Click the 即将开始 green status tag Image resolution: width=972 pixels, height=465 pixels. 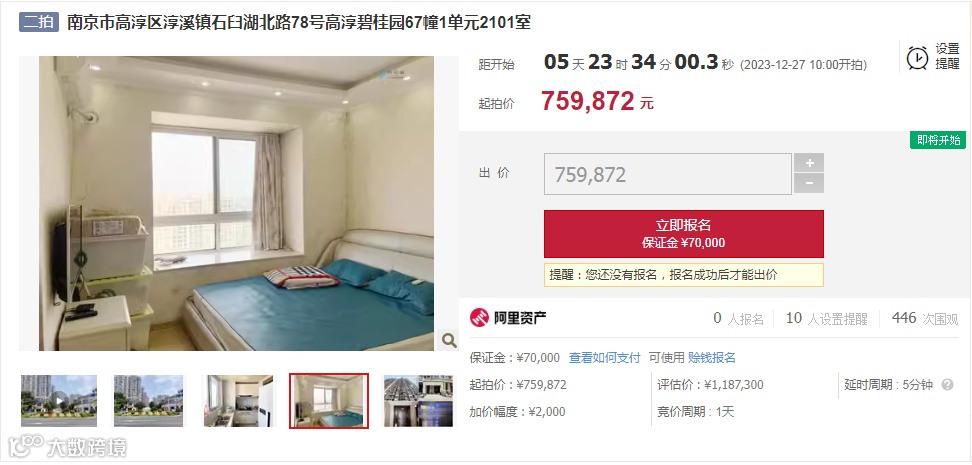938,140
